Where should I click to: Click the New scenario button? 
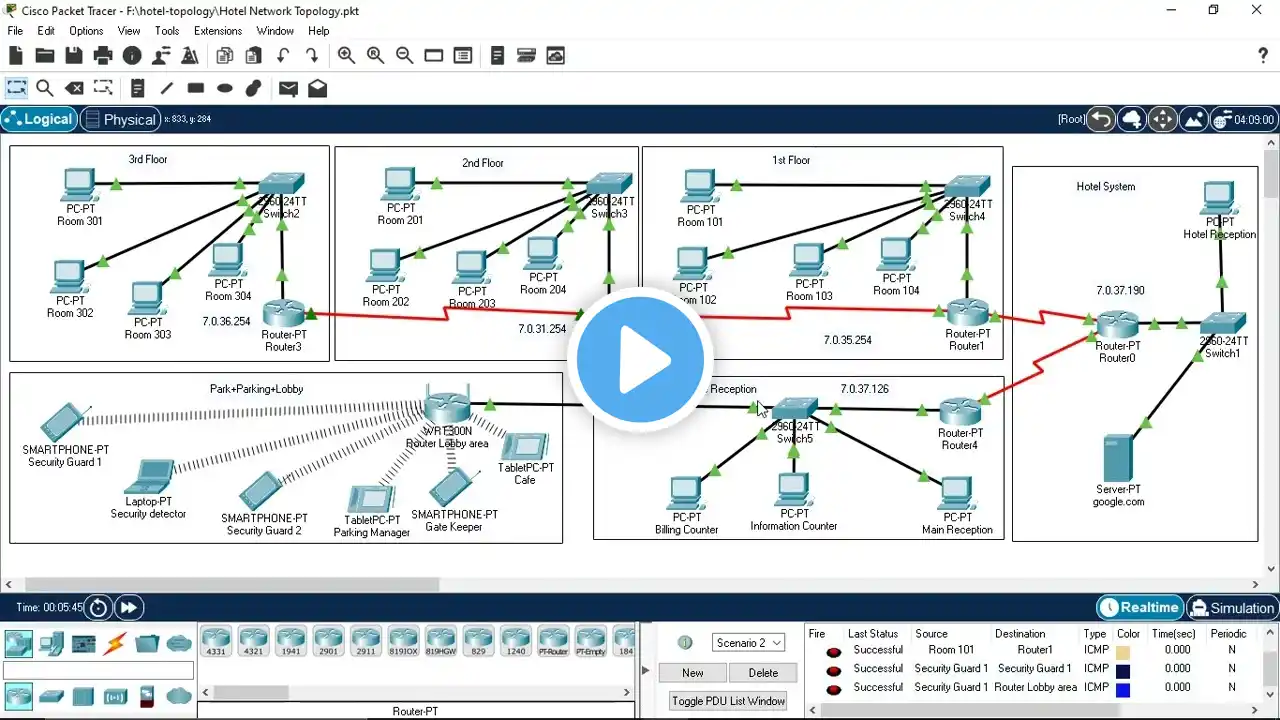(693, 673)
